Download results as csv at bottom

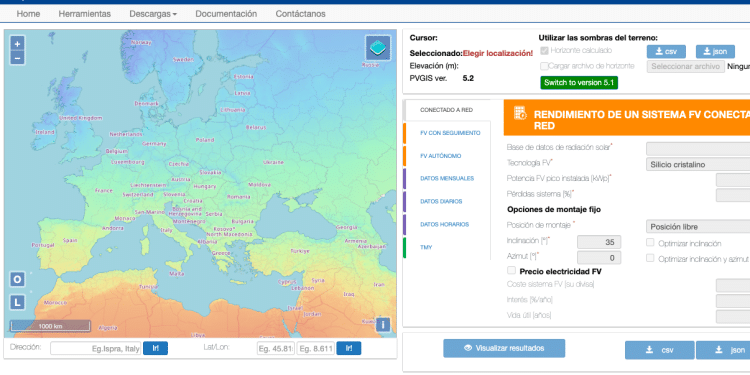tap(660, 350)
